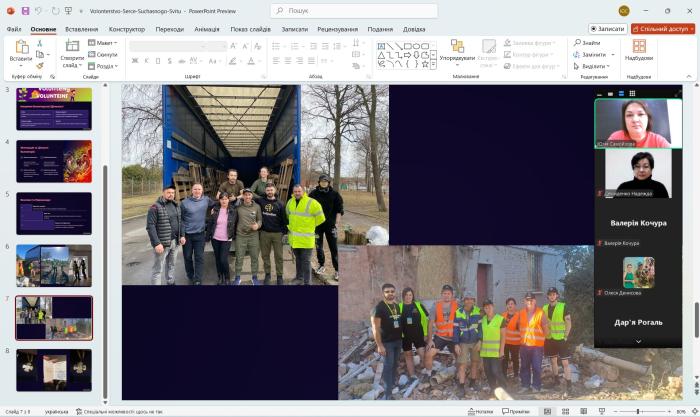Screen dimensions: 700x417
Task: Fit slide to current window icon
Action: pyautogui.click(x=692, y=411)
